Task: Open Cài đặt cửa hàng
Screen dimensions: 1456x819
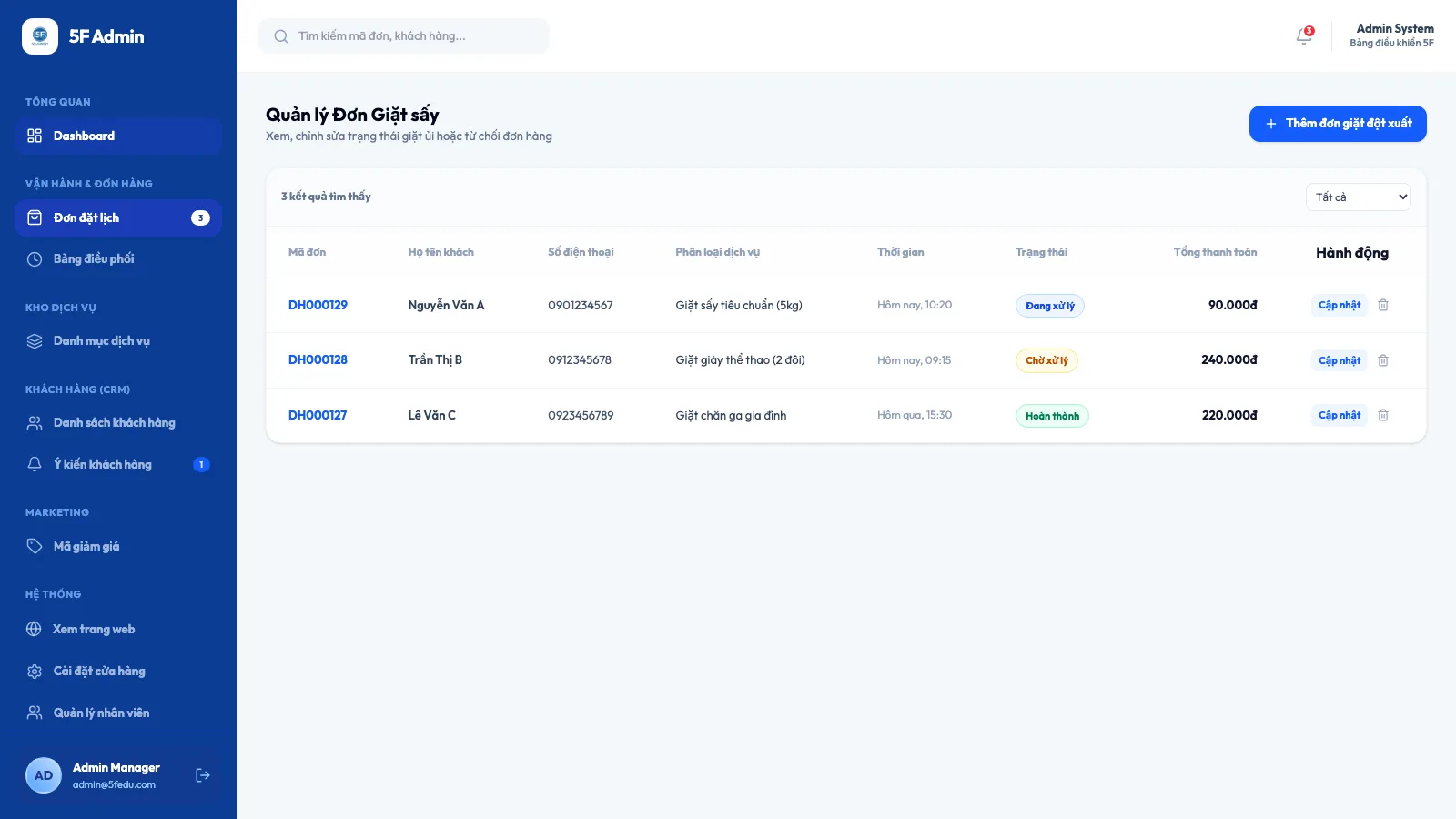Action: (118, 671)
